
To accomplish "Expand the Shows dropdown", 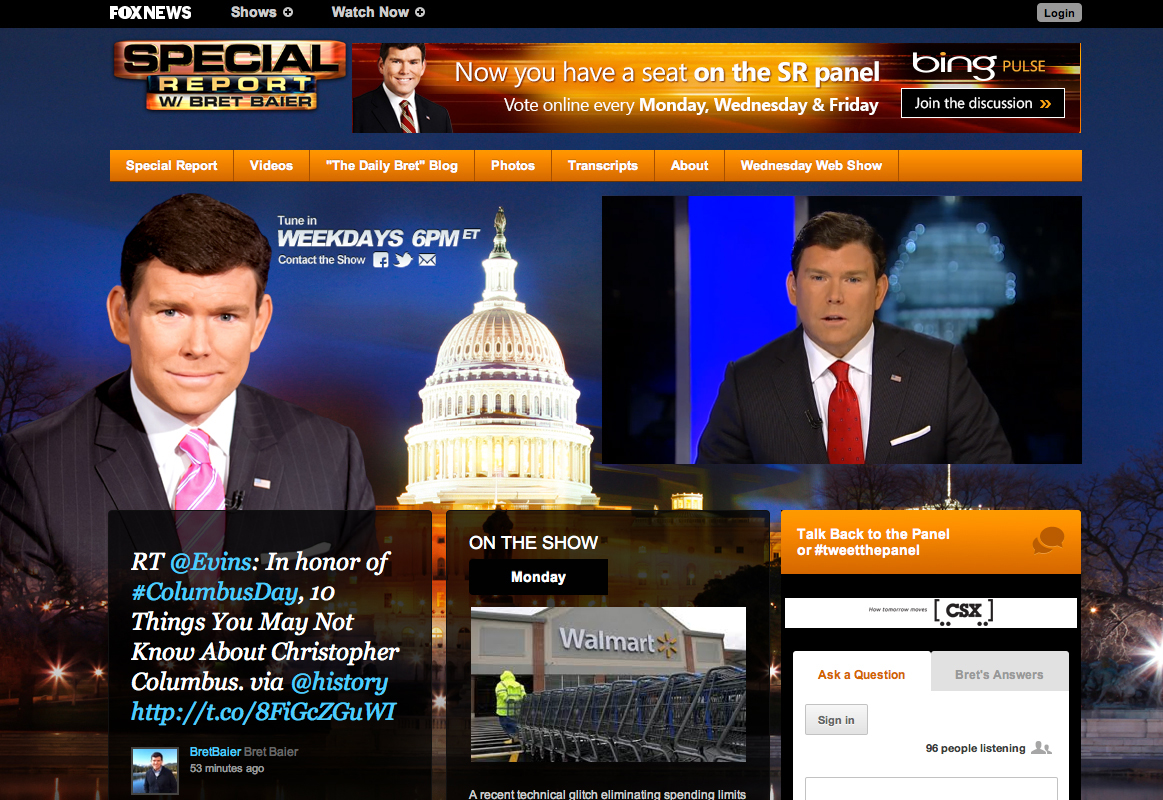I will click(x=262, y=12).
